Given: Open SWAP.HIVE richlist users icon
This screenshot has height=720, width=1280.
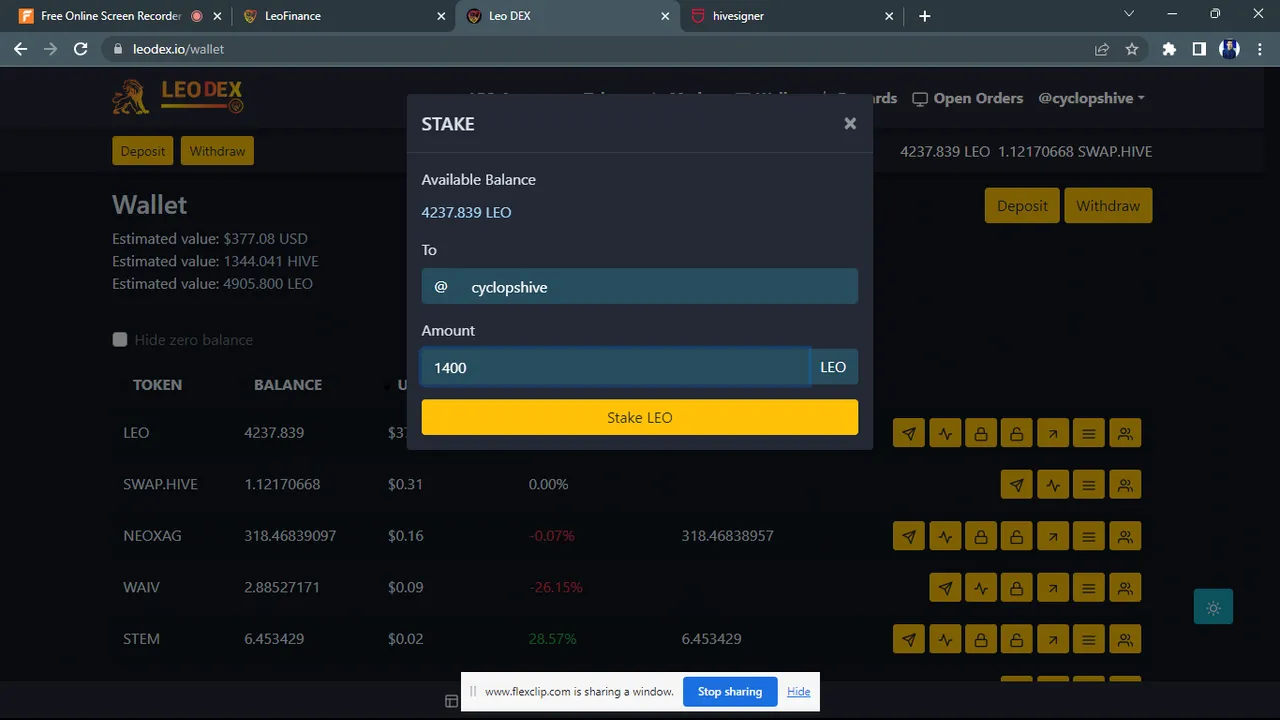Looking at the screenshot, I should click(x=1125, y=485).
